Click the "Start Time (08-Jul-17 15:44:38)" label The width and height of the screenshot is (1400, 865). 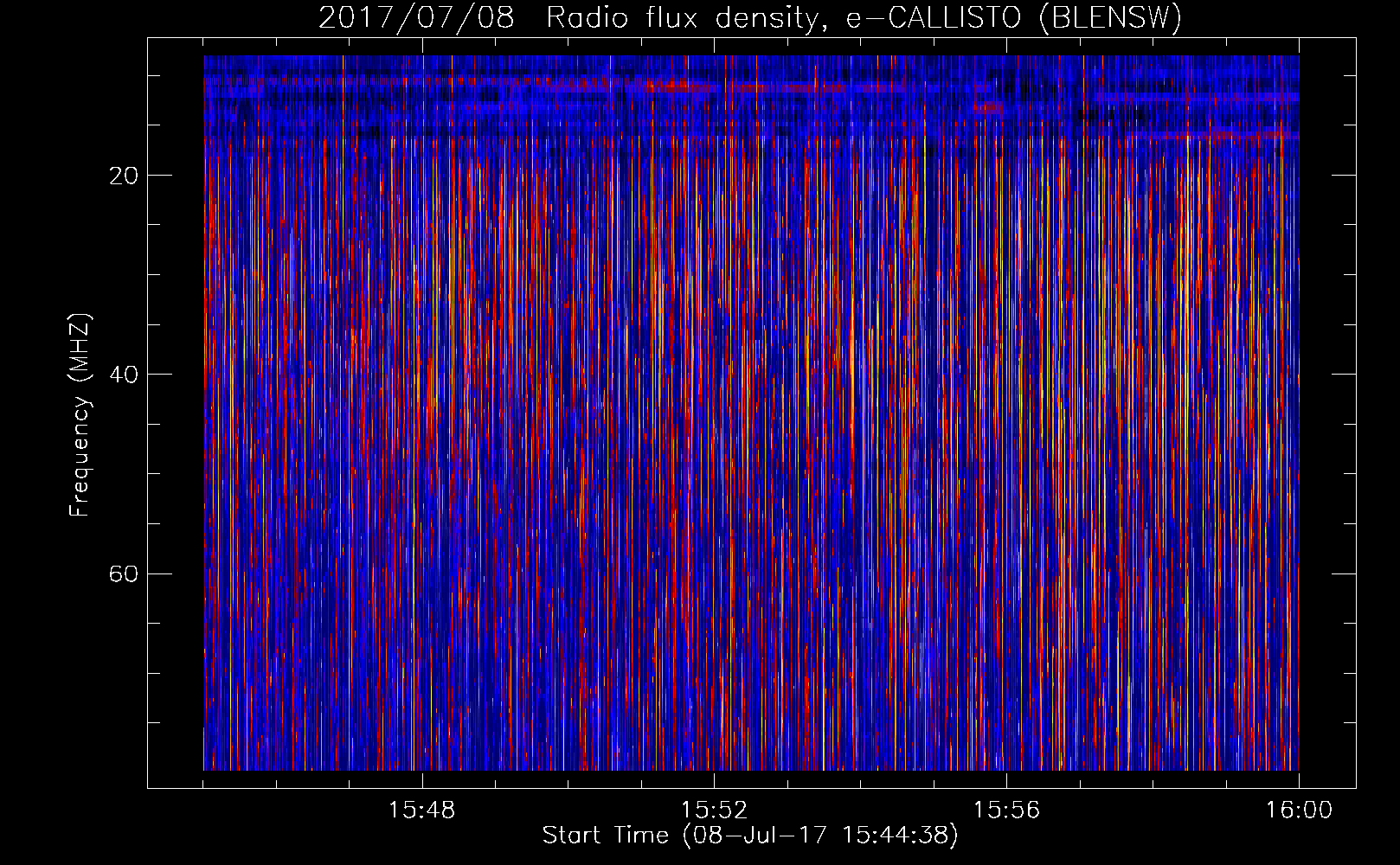tap(750, 836)
